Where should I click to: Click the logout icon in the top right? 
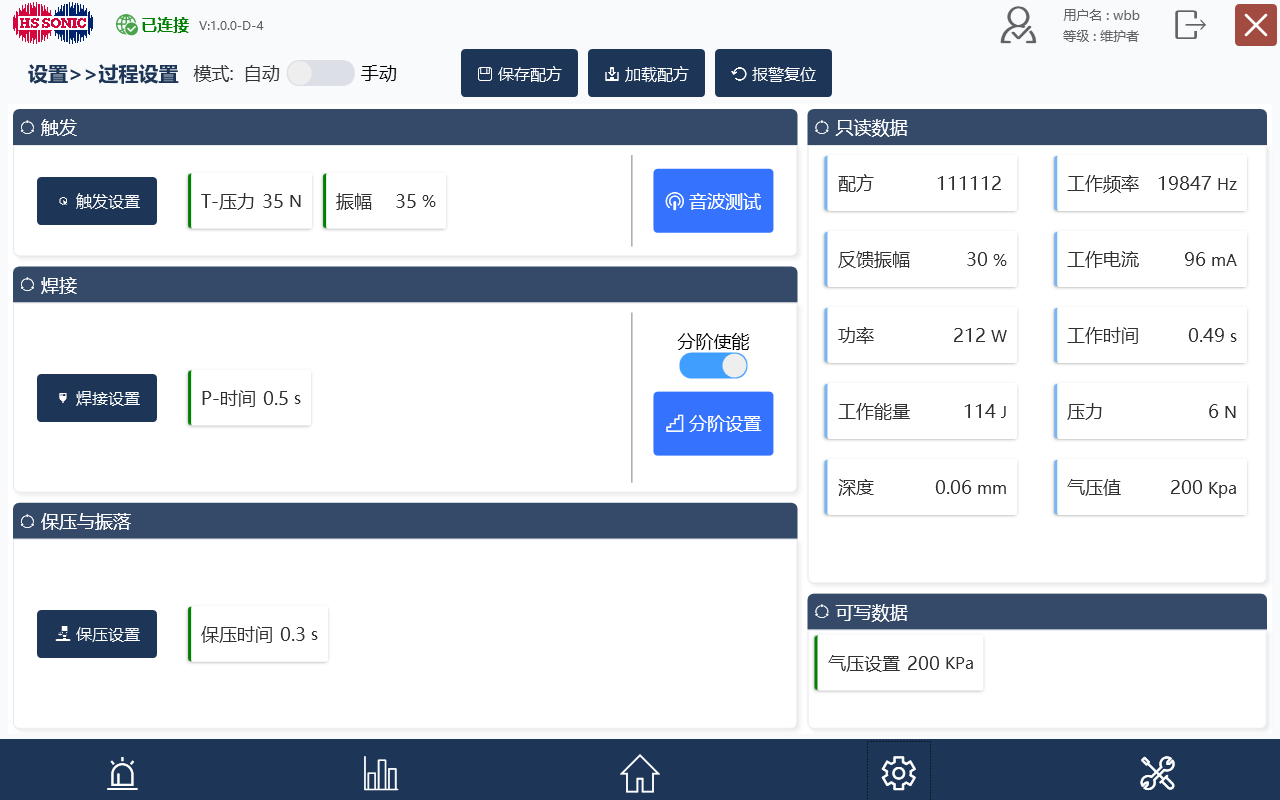pyautogui.click(x=1190, y=26)
